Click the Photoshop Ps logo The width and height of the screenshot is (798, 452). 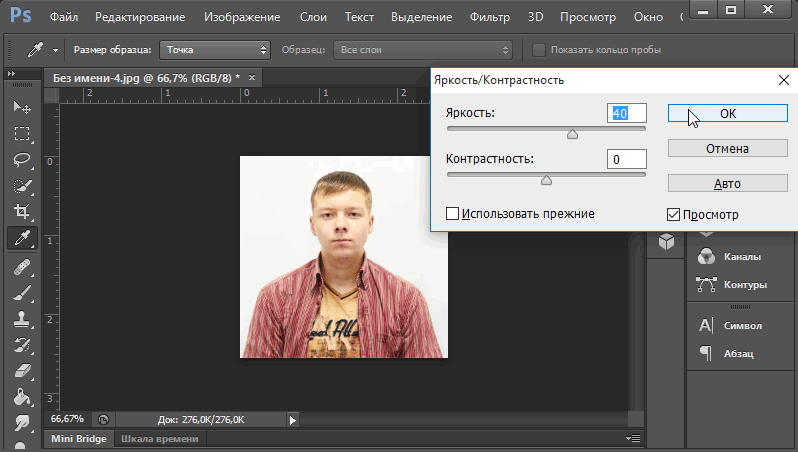(x=21, y=15)
